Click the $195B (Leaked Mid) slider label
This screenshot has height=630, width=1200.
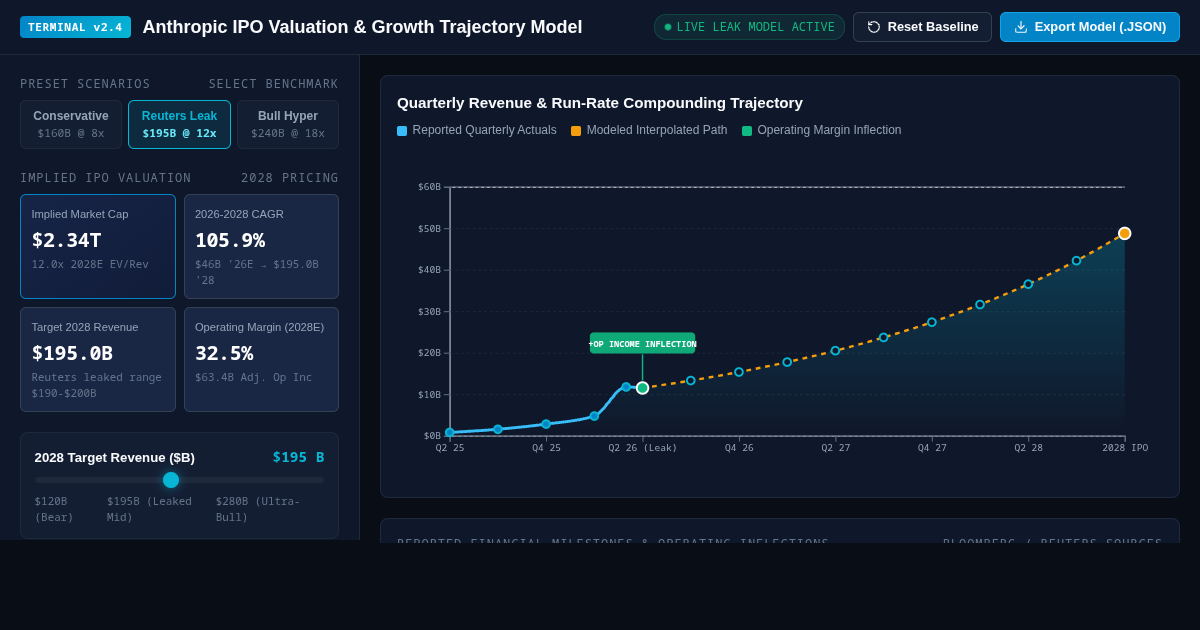pyautogui.click(x=149, y=509)
